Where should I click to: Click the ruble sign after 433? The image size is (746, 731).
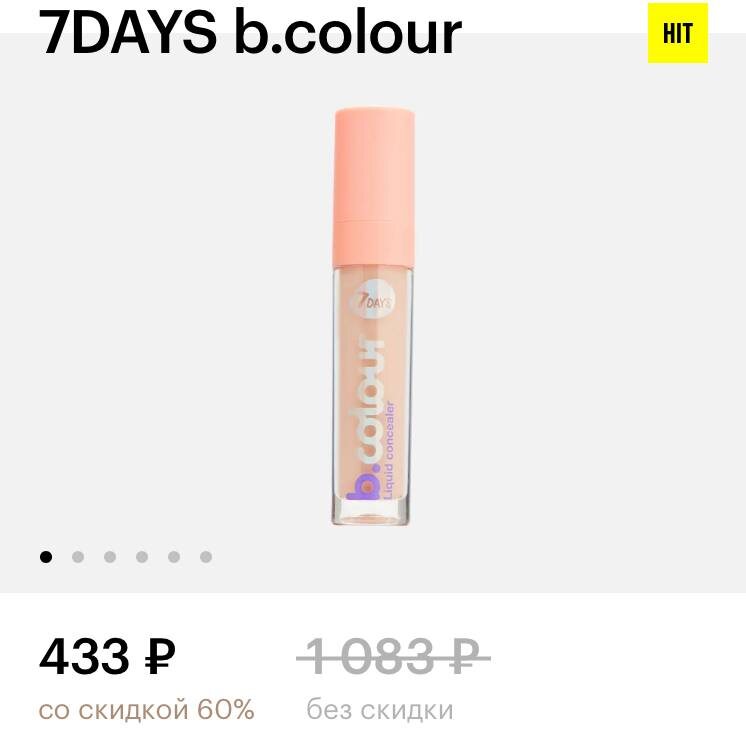click(x=159, y=657)
